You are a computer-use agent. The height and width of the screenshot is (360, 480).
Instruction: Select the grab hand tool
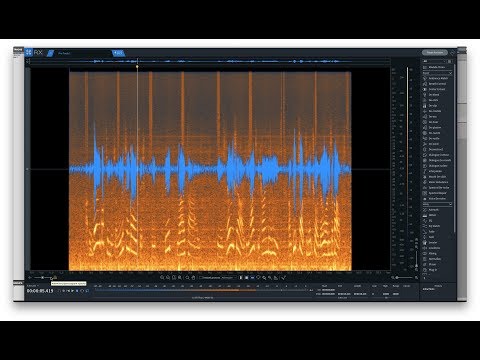coord(193,278)
